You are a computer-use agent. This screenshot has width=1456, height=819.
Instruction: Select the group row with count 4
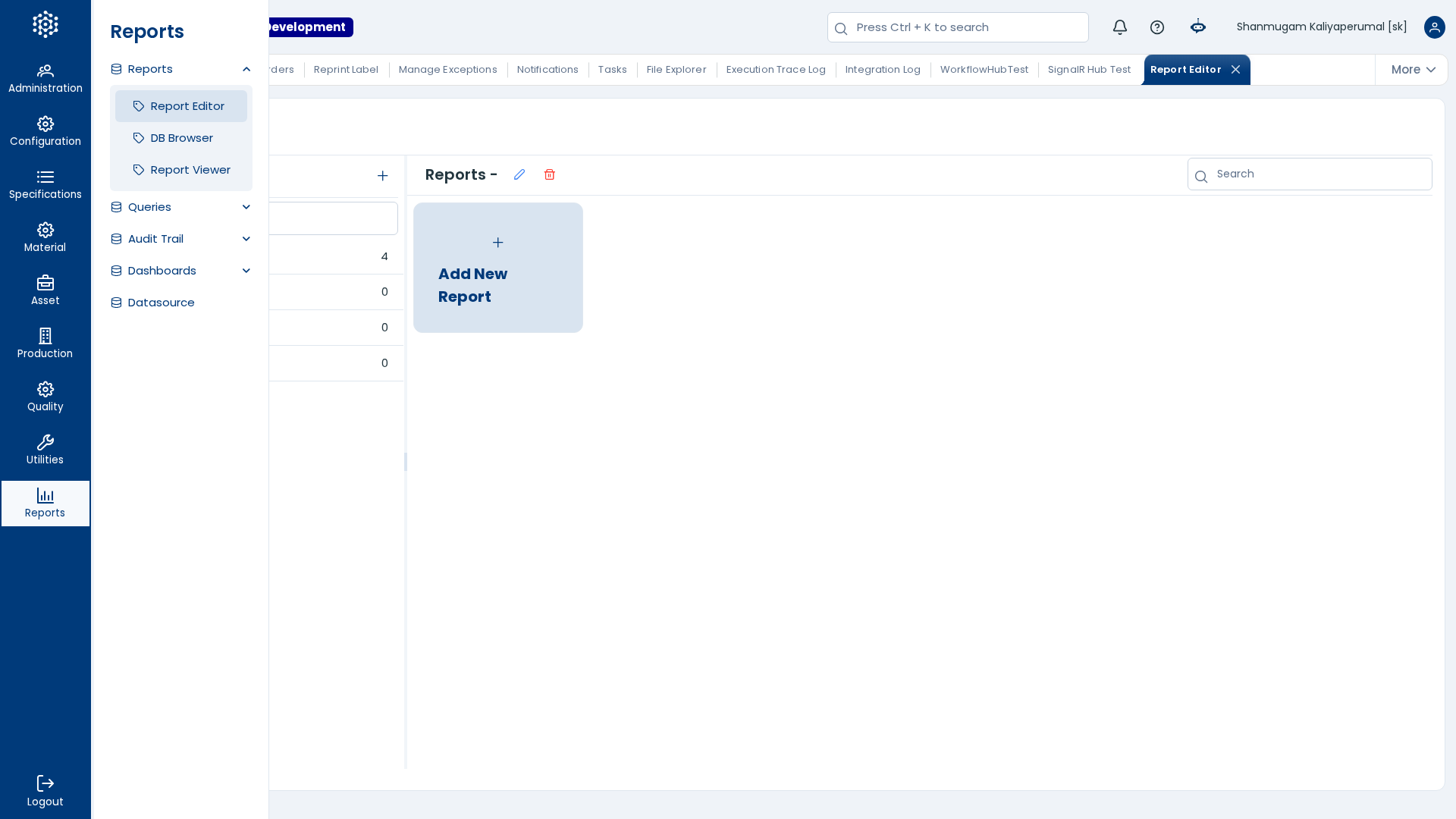click(x=336, y=256)
